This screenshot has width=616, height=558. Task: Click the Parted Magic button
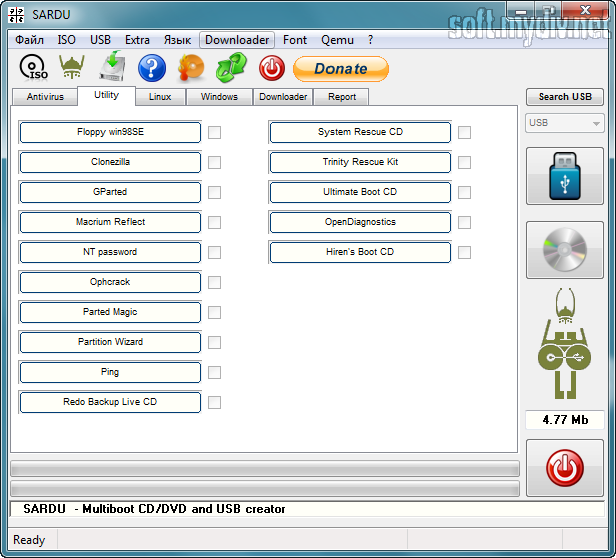click(110, 312)
